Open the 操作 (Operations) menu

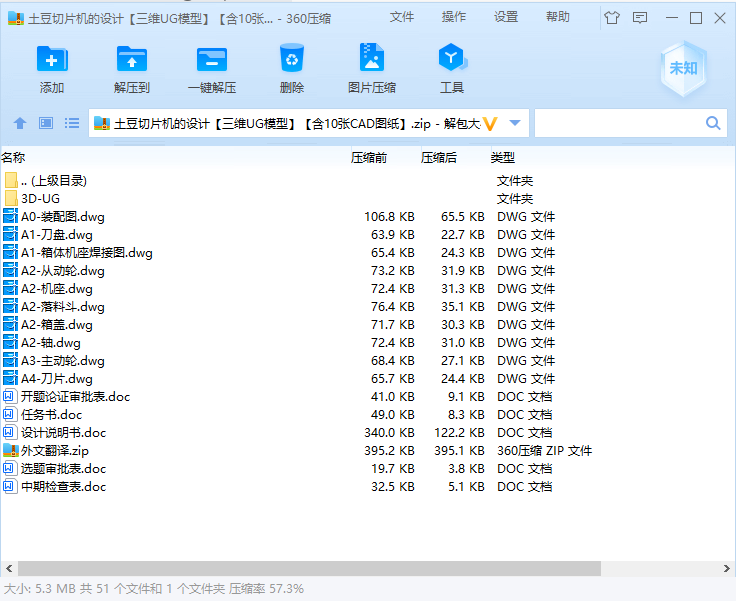click(x=454, y=17)
